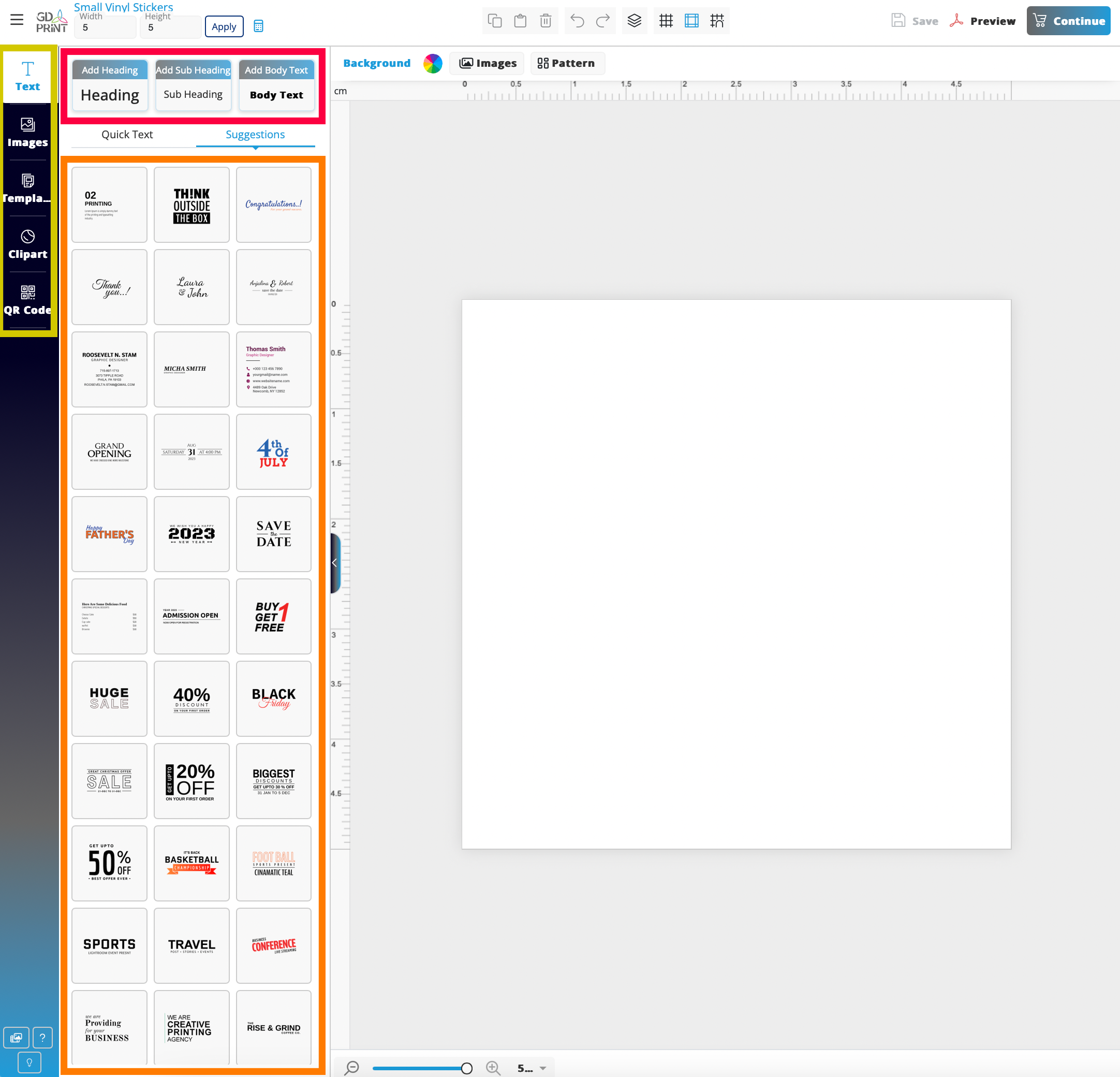Open the layers panel icon
The width and height of the screenshot is (1120, 1077).
pyautogui.click(x=635, y=21)
